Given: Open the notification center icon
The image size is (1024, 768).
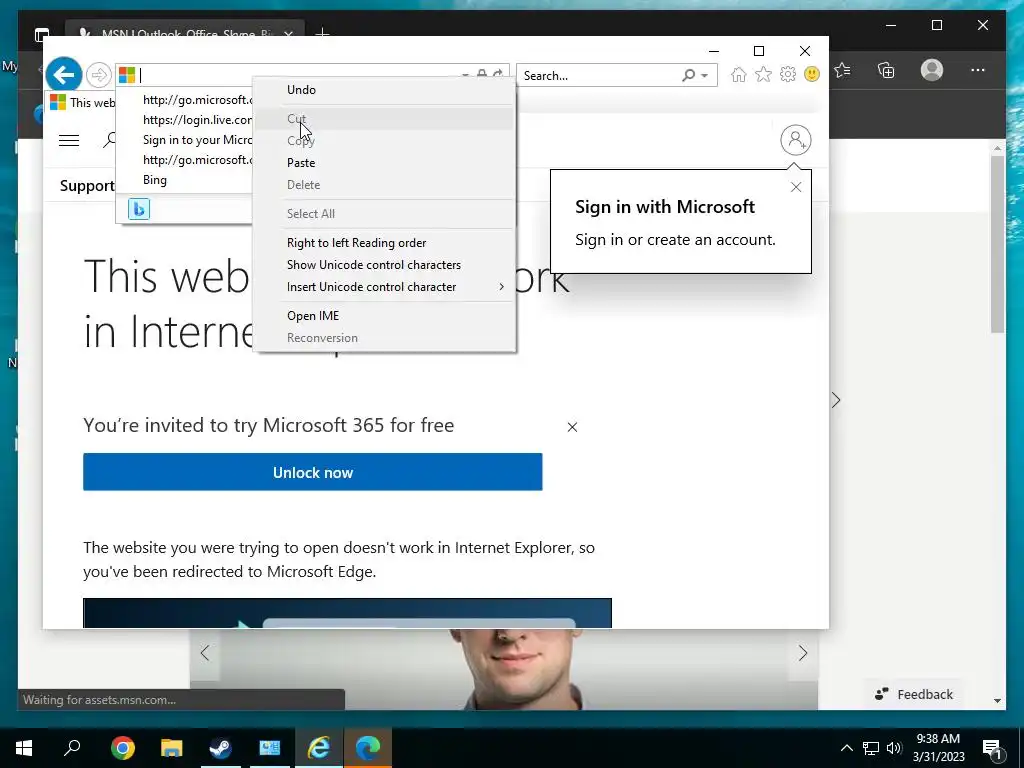Looking at the screenshot, I should coord(993,749).
